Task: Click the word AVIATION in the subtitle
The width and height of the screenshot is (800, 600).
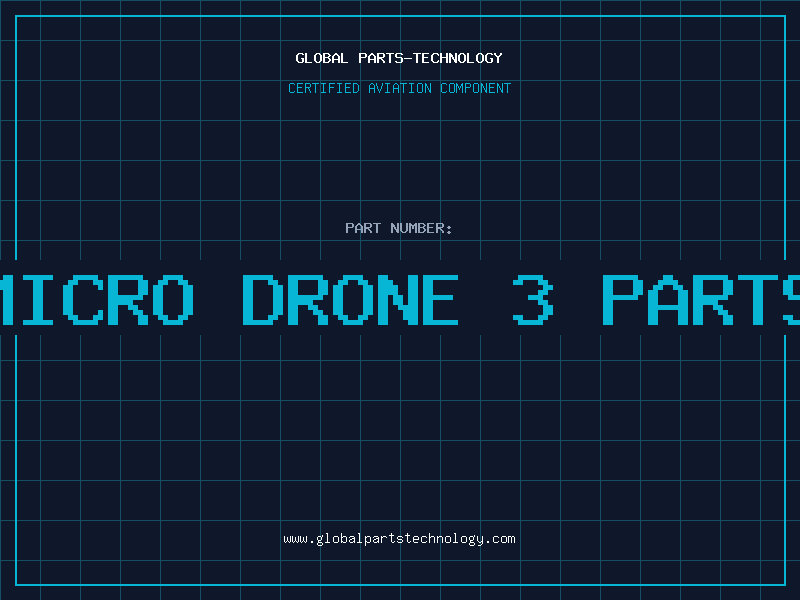Action: point(399,88)
